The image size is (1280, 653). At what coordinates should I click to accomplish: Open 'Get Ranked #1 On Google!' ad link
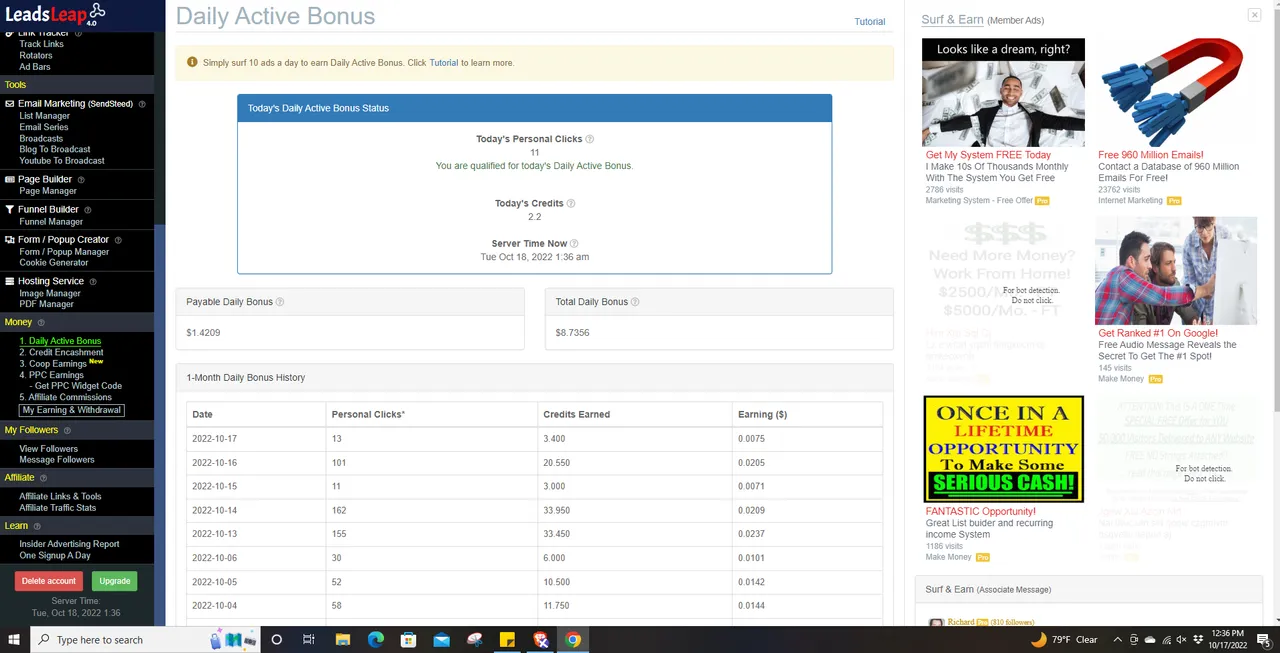click(1158, 333)
